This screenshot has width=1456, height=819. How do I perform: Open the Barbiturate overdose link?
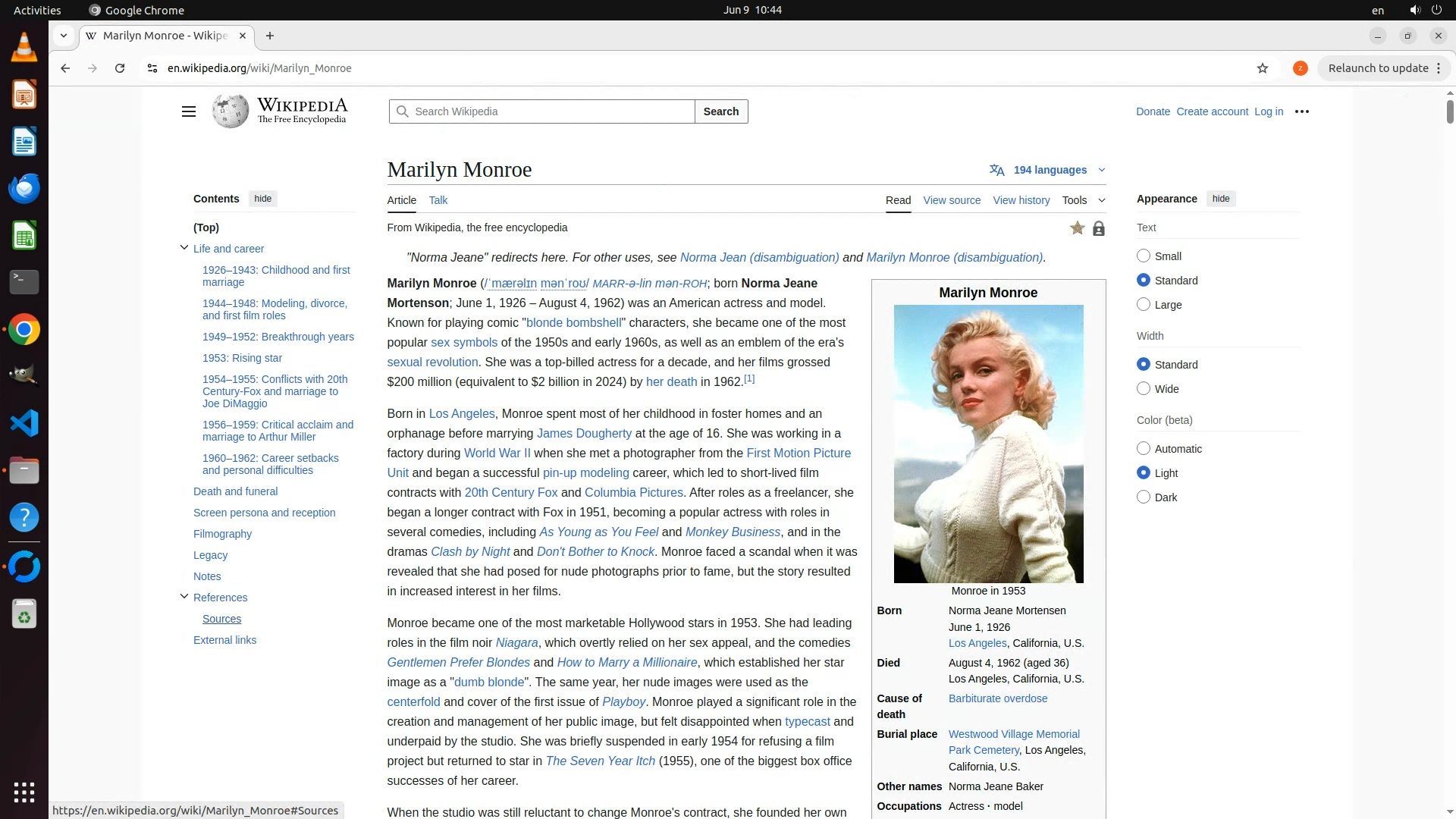(997, 698)
